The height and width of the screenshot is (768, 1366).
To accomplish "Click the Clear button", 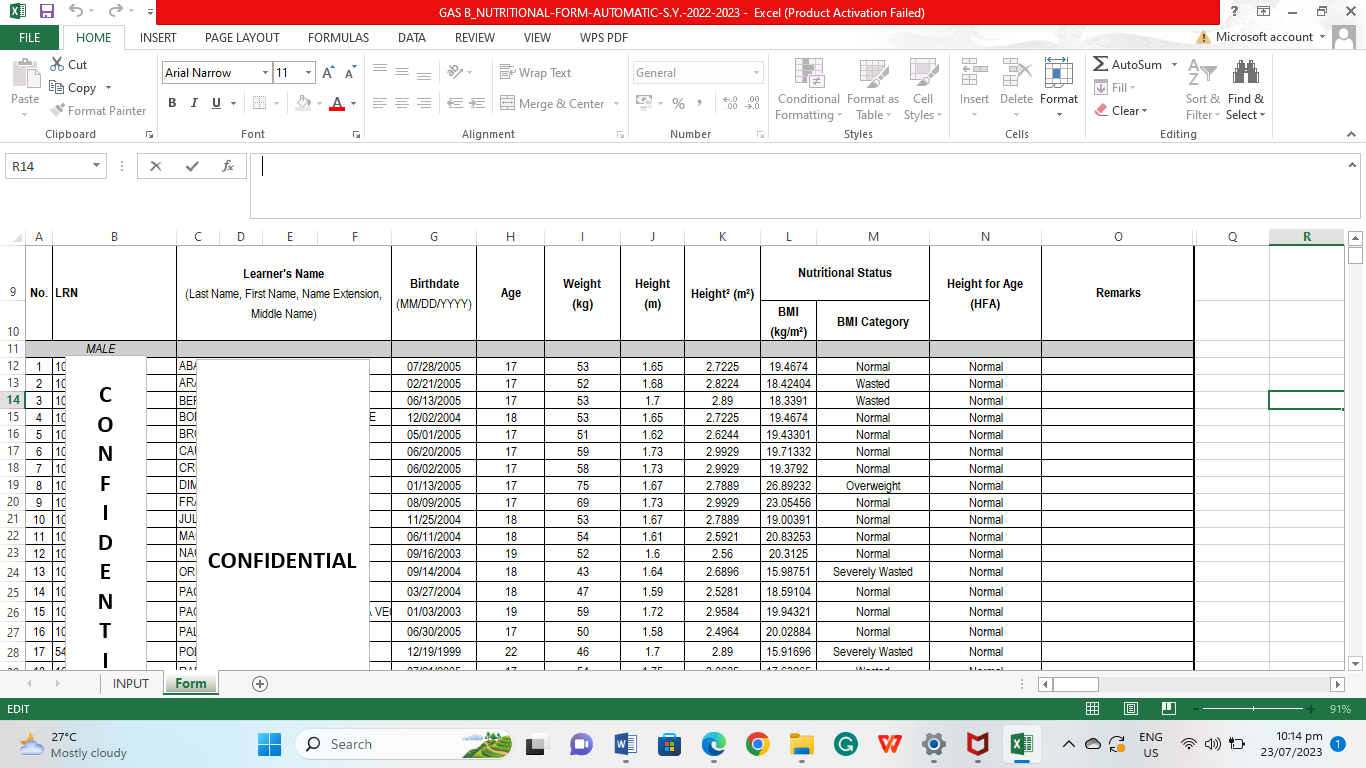I will click(1121, 111).
